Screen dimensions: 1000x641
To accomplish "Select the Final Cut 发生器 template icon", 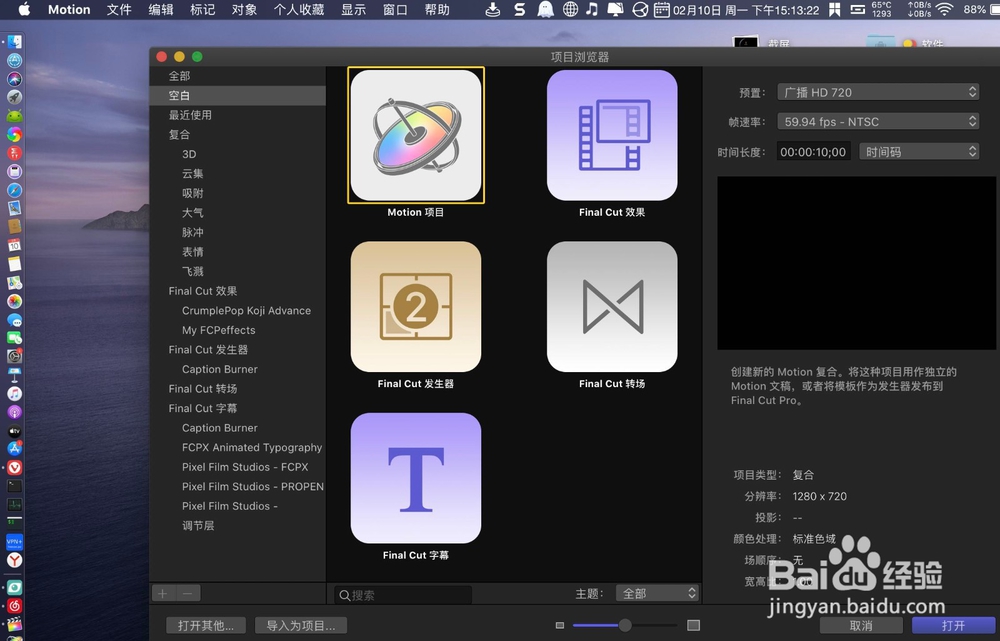I will 416,307.
